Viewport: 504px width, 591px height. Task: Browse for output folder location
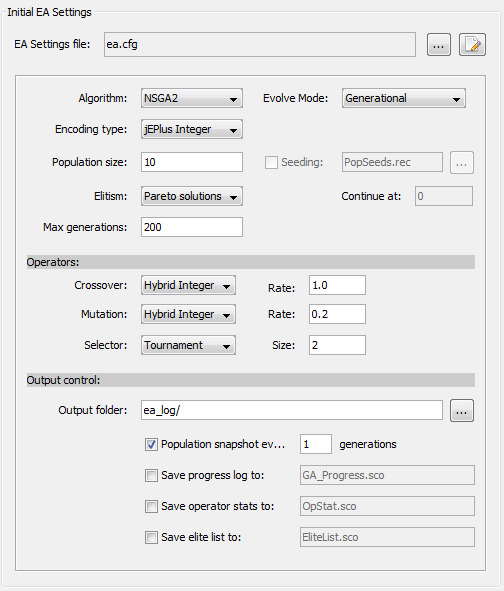click(462, 410)
